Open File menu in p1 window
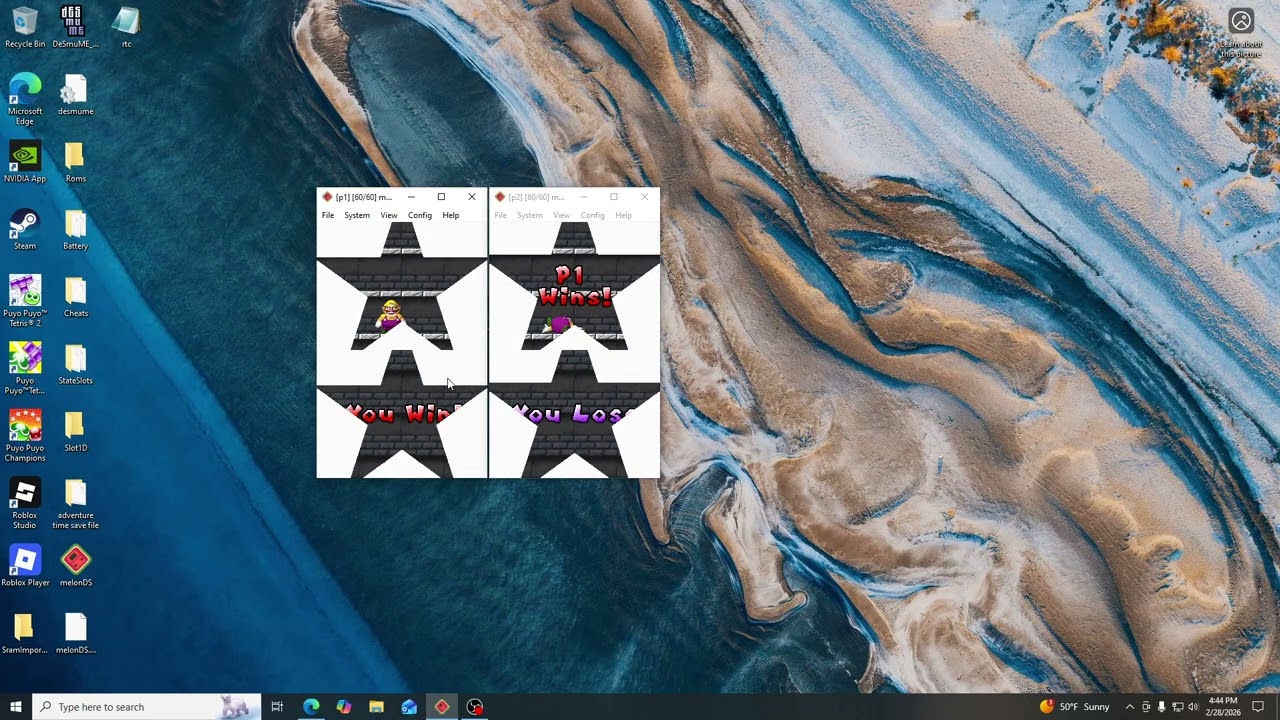1280x720 pixels. click(328, 215)
